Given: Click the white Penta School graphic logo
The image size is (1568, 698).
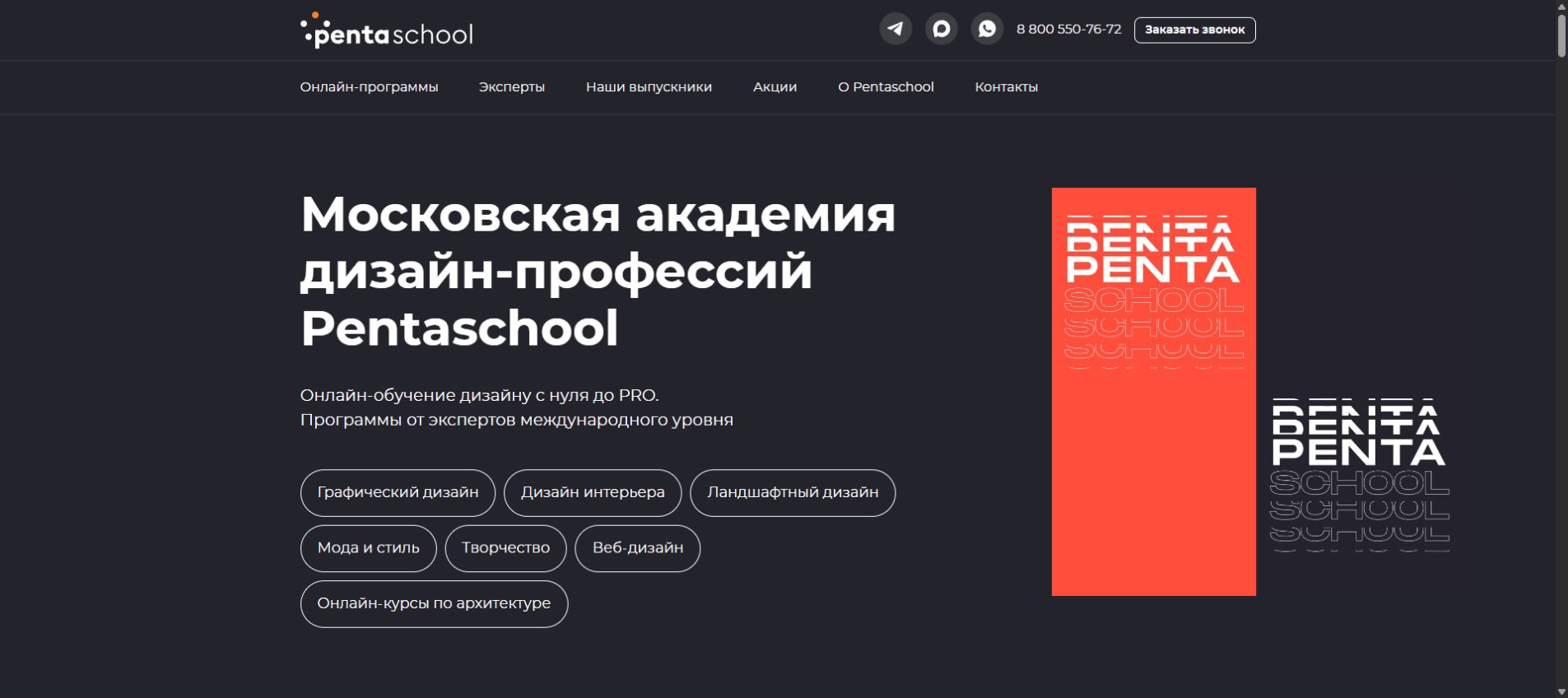Looking at the screenshot, I should click(1360, 475).
